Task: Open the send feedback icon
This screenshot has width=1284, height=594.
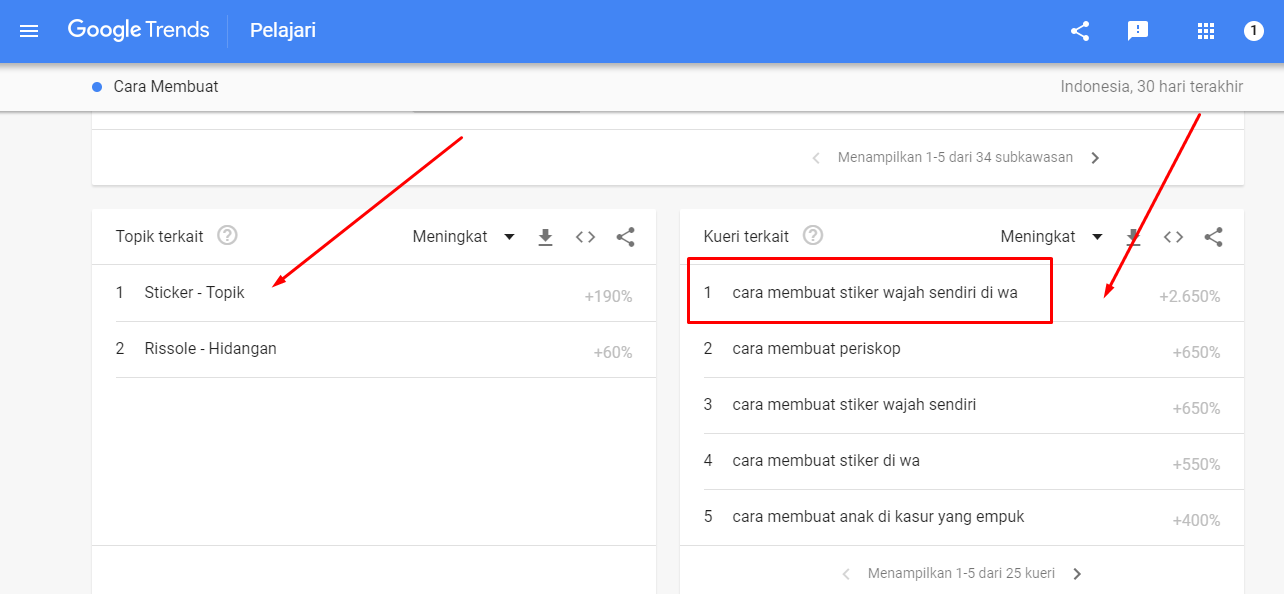Action: tap(1138, 31)
